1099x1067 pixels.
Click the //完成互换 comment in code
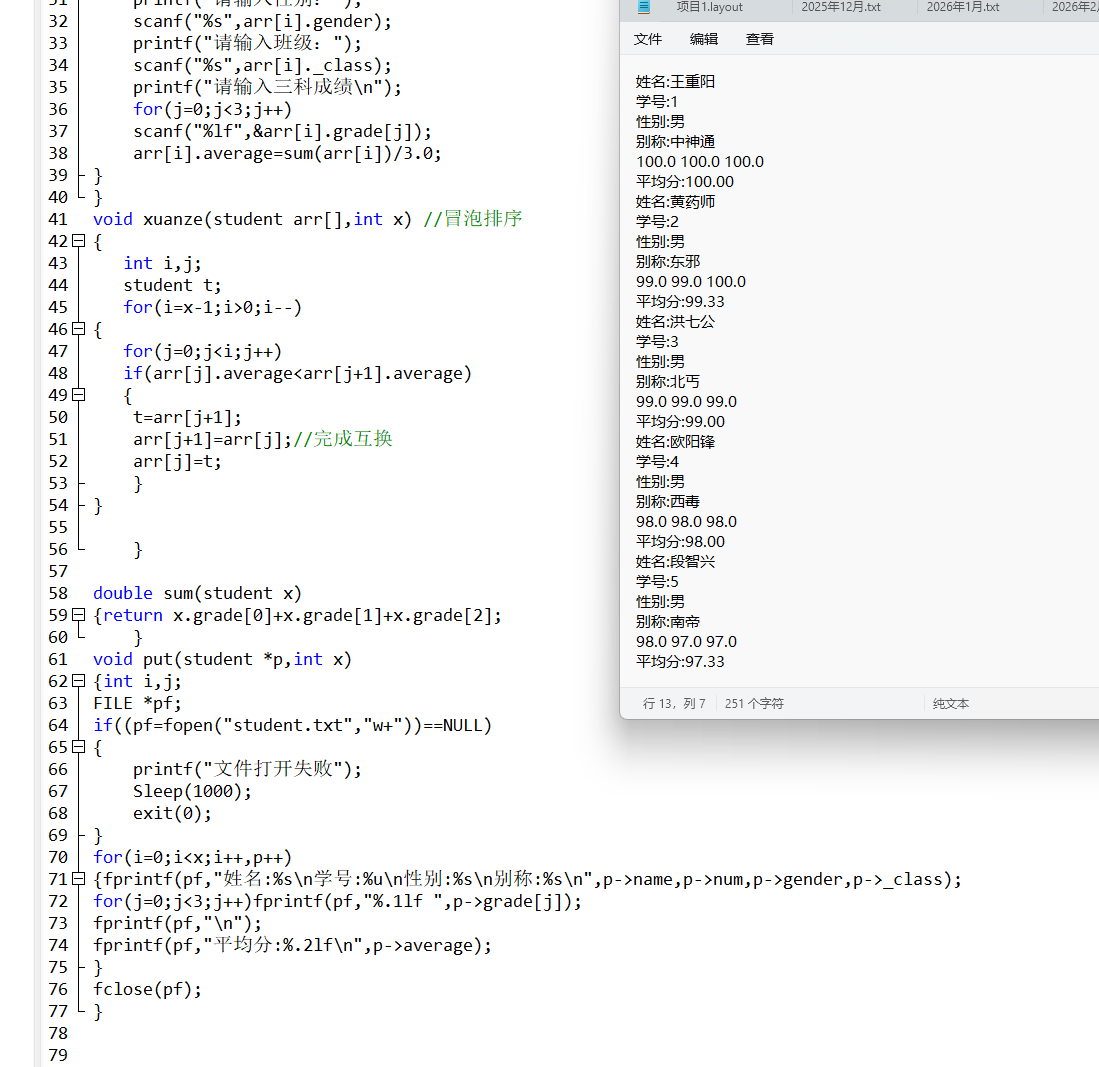tap(343, 439)
